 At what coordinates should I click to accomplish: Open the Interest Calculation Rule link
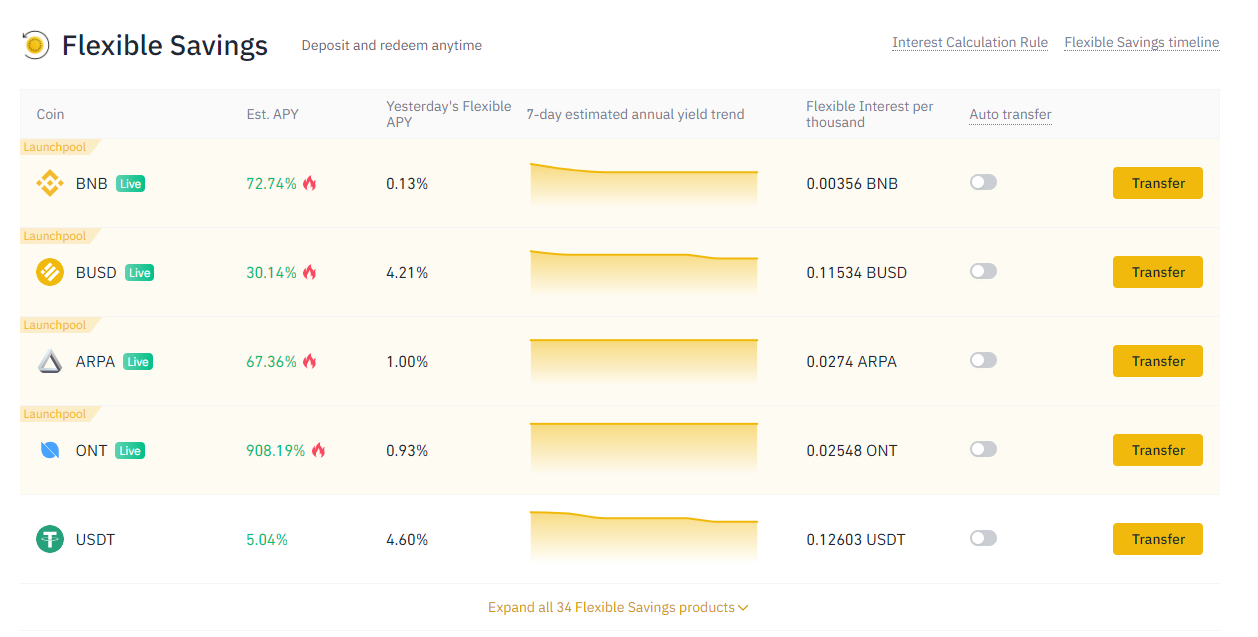969,42
